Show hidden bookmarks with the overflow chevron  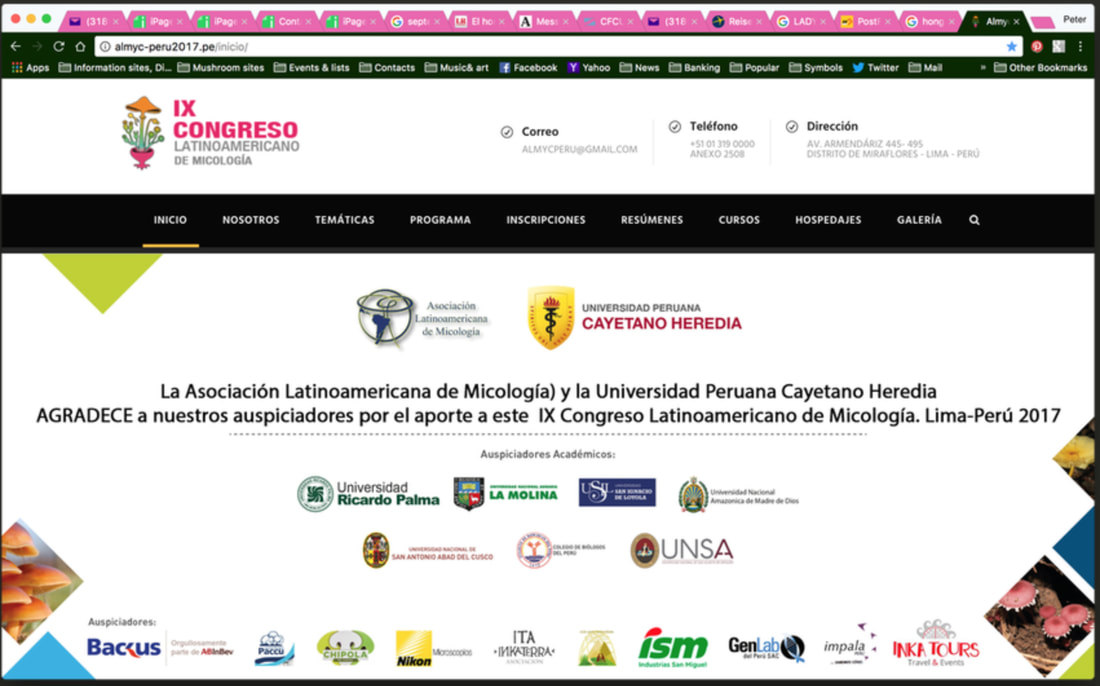[982, 67]
